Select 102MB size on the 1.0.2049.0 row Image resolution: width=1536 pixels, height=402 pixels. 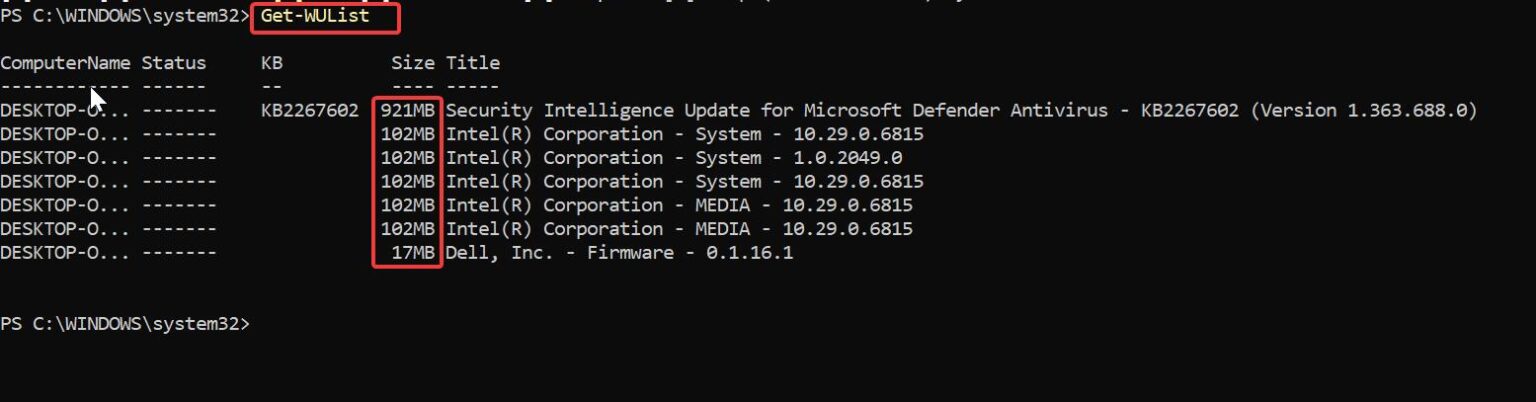click(x=407, y=158)
